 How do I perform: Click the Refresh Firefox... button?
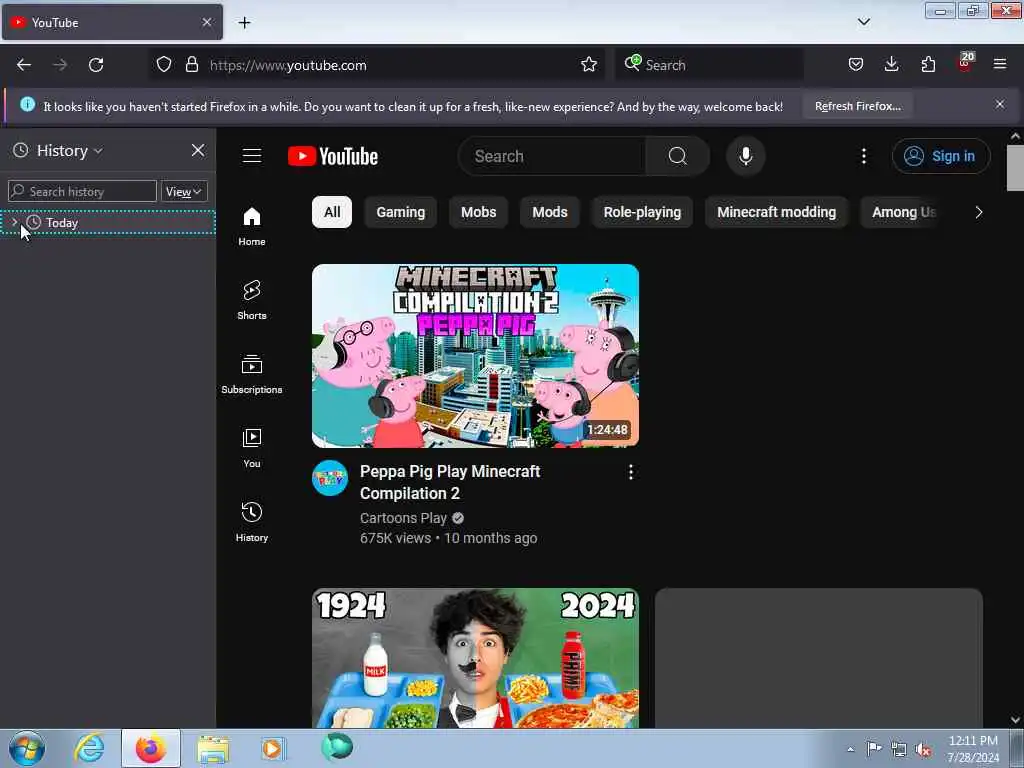coord(857,106)
